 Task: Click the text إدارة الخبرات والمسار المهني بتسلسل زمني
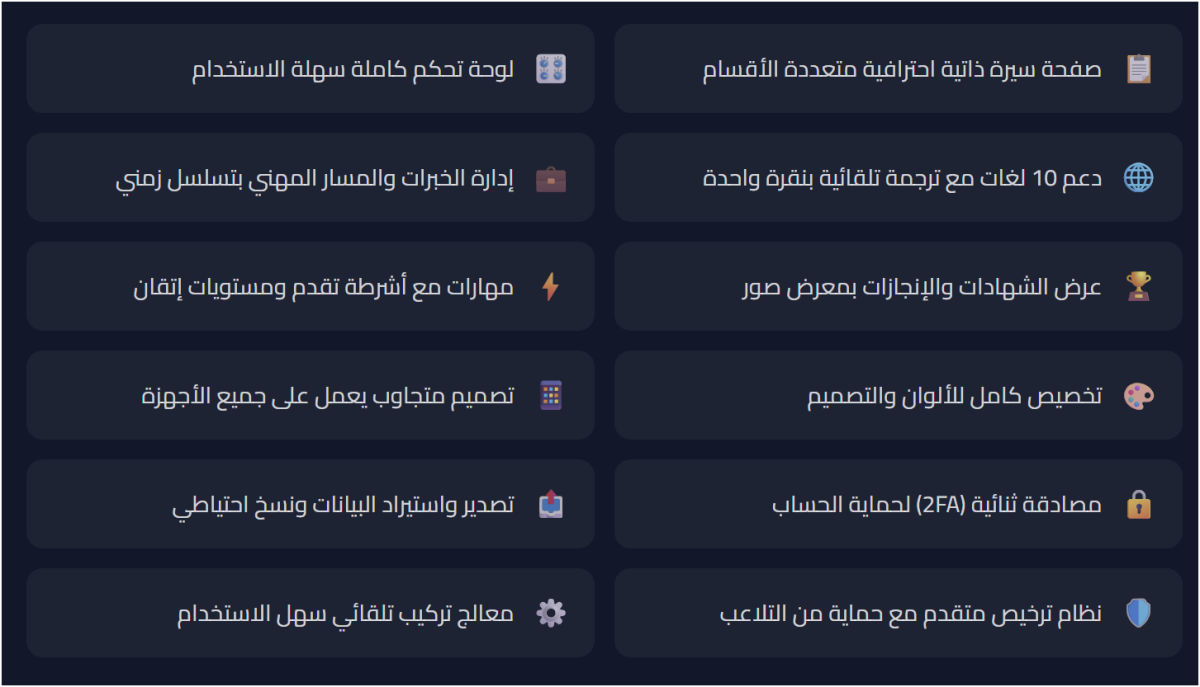[x=315, y=178]
